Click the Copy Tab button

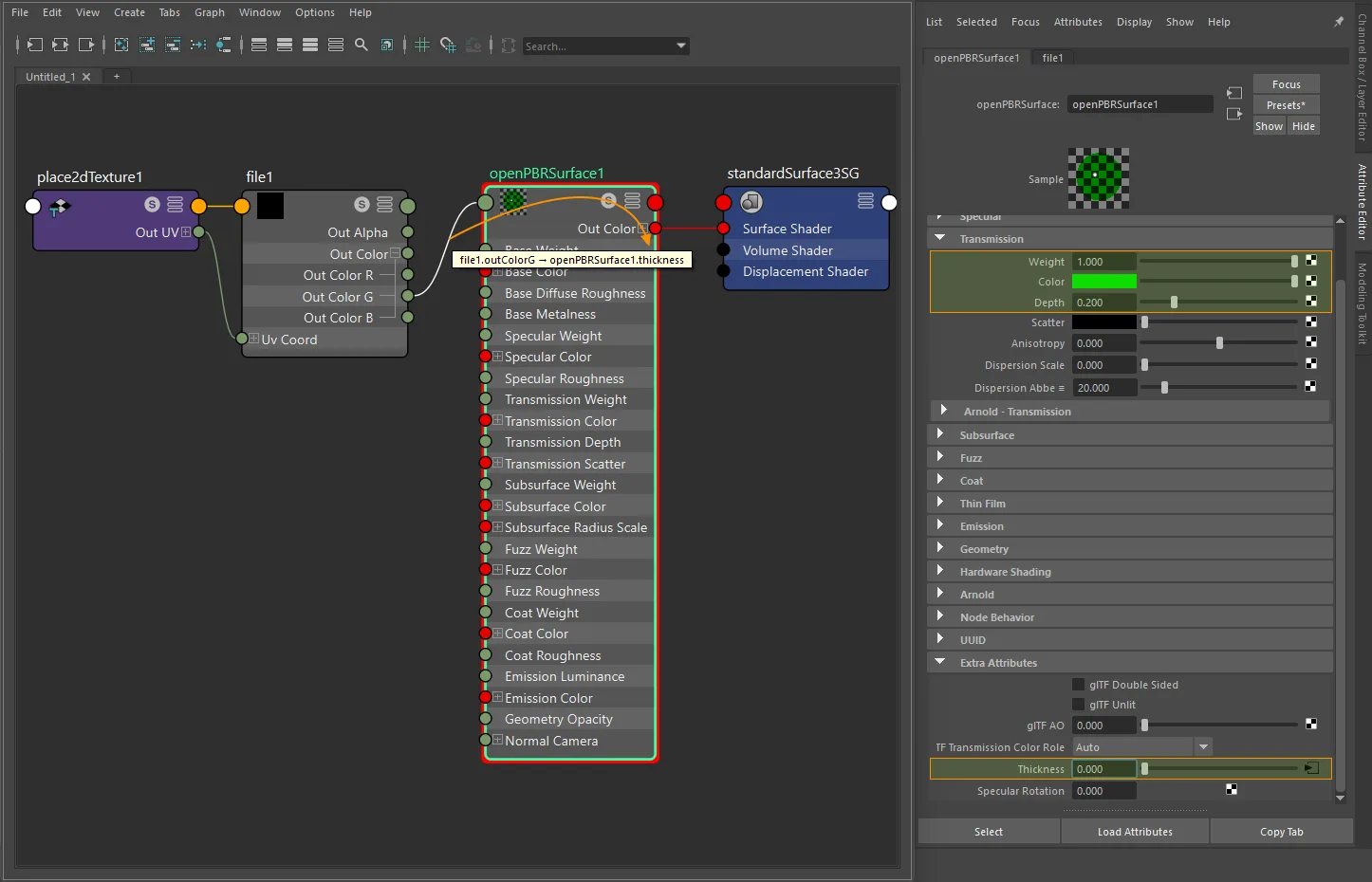(x=1282, y=832)
